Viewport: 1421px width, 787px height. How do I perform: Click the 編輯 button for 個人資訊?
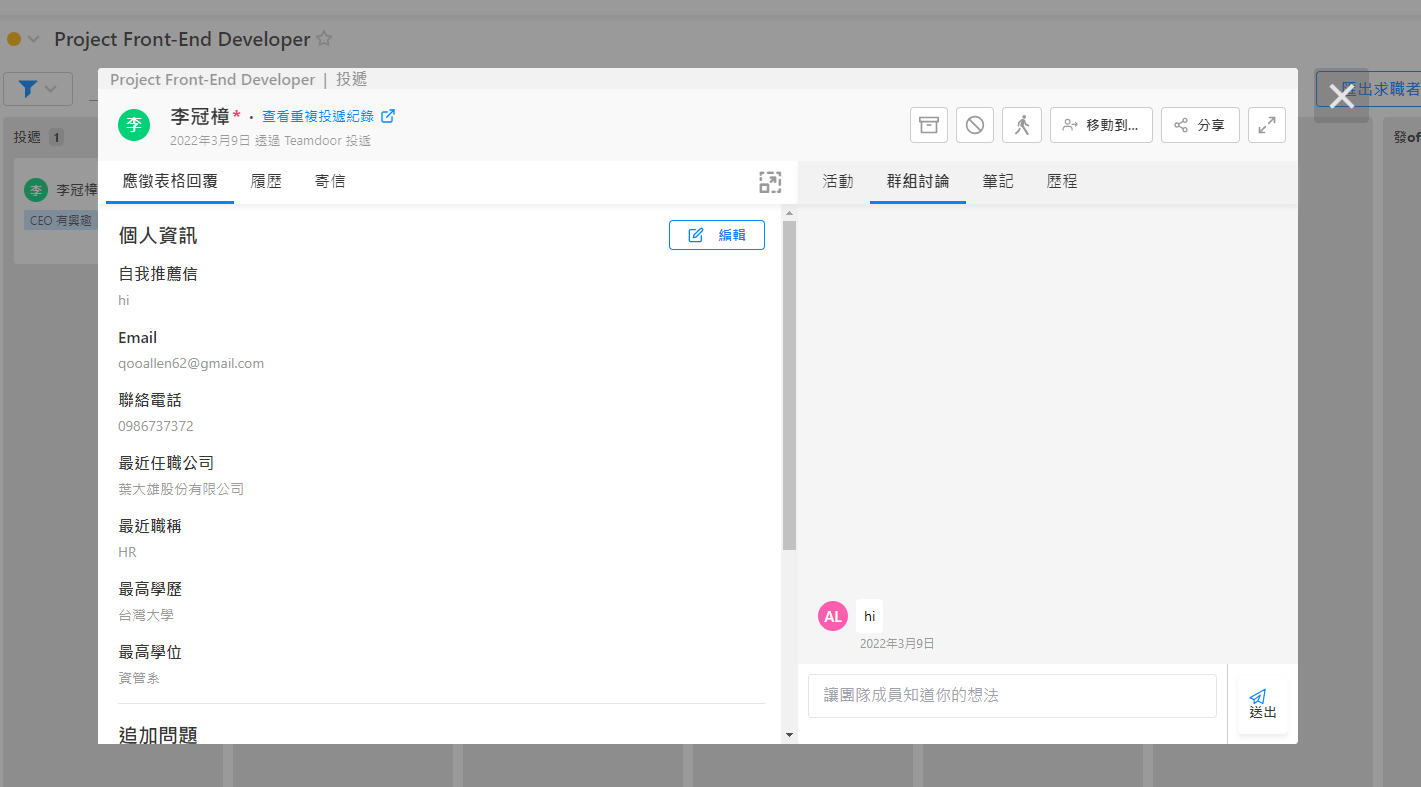pos(716,235)
